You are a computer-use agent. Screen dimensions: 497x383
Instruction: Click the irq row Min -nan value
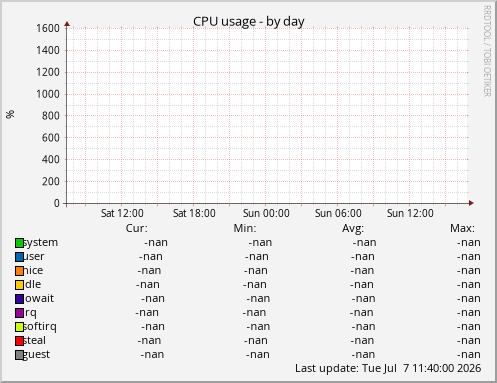tap(254, 313)
